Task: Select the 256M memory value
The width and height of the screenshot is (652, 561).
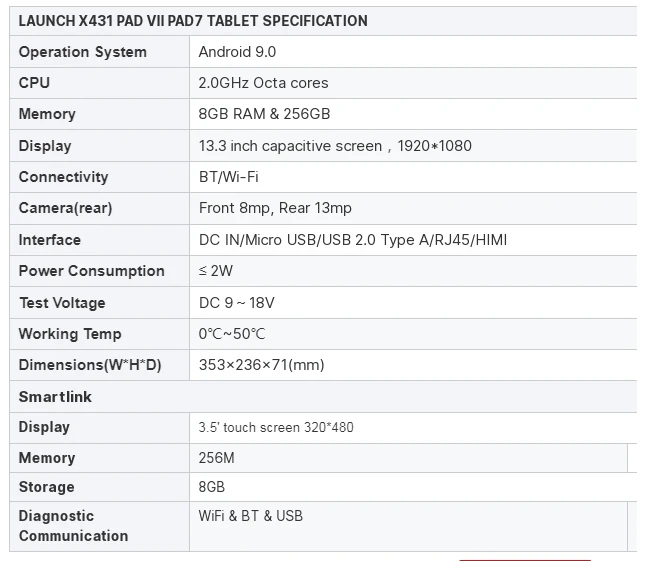Action: [x=217, y=458]
